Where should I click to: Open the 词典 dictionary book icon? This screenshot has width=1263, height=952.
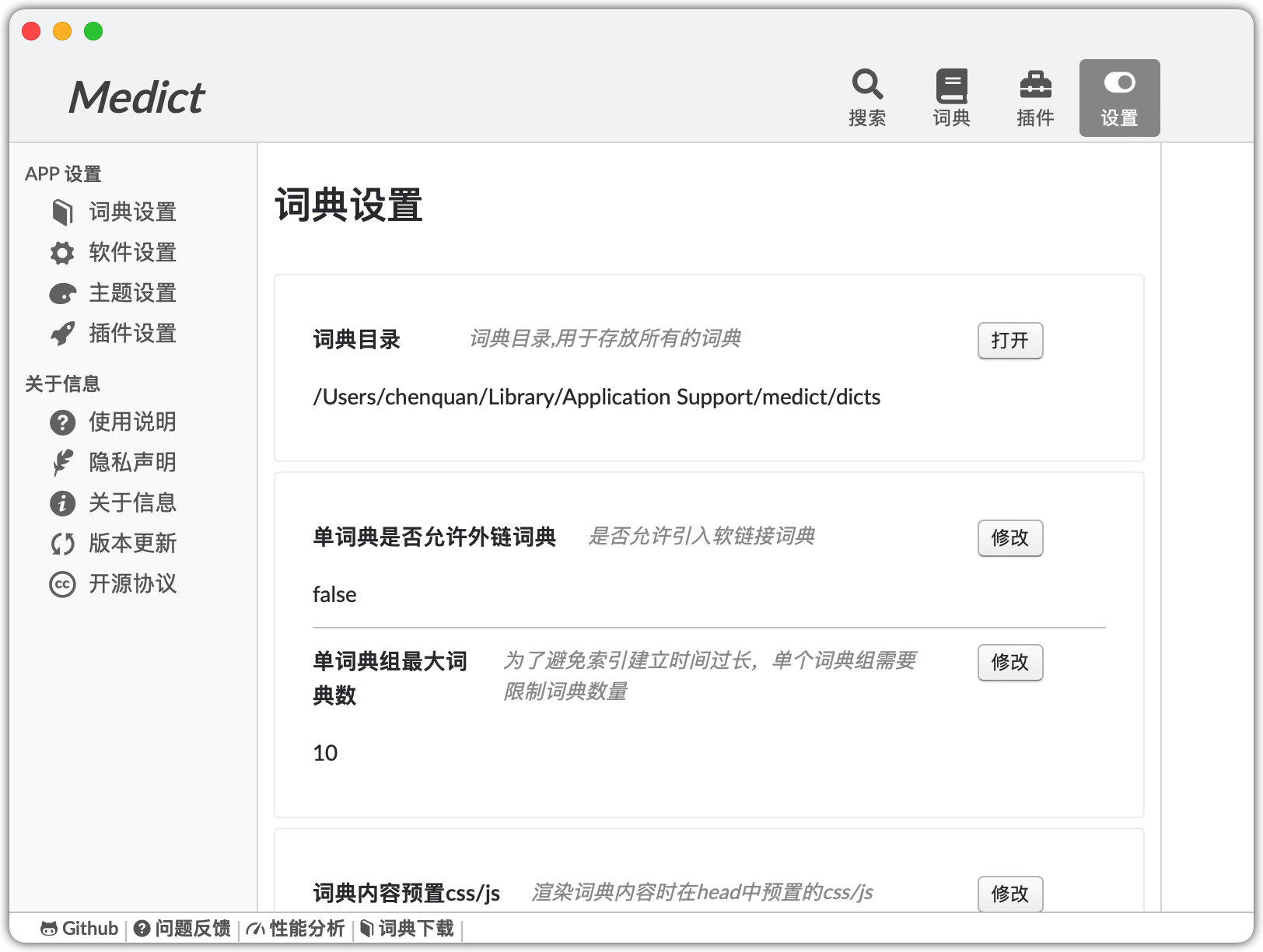click(951, 86)
